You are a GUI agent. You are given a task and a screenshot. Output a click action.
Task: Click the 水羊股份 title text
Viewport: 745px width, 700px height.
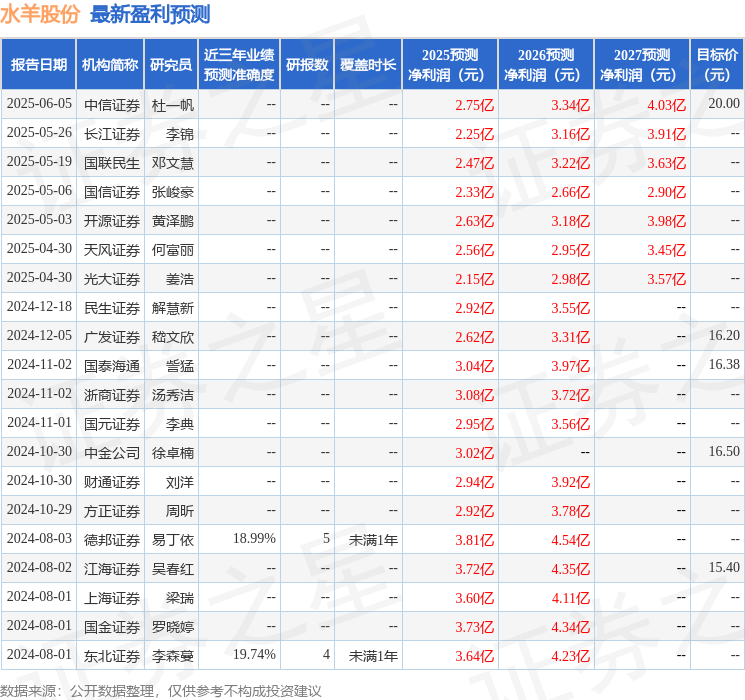click(40, 14)
